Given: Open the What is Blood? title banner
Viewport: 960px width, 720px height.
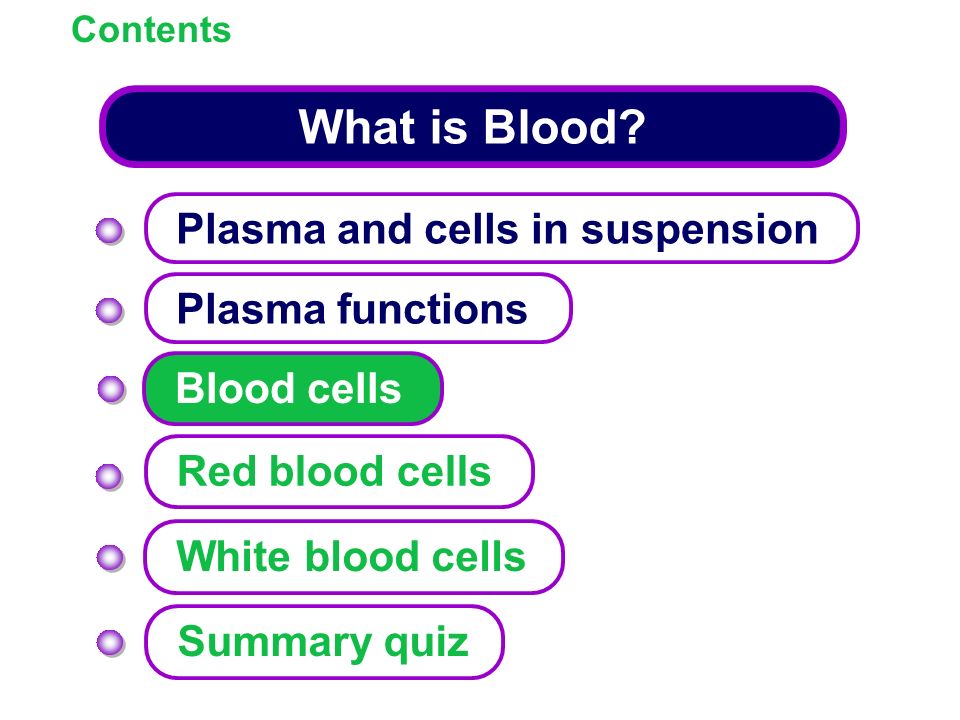Looking at the screenshot, I should point(473,127).
